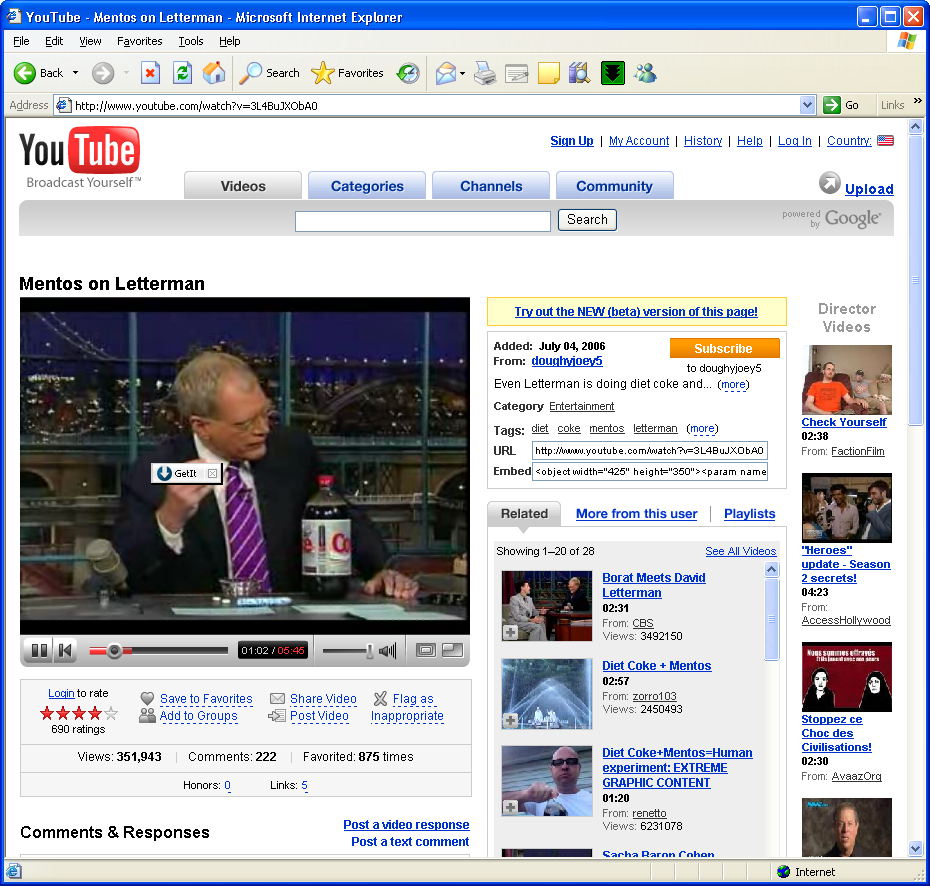Open the Edit menu
The width and height of the screenshot is (930, 886).
54,41
